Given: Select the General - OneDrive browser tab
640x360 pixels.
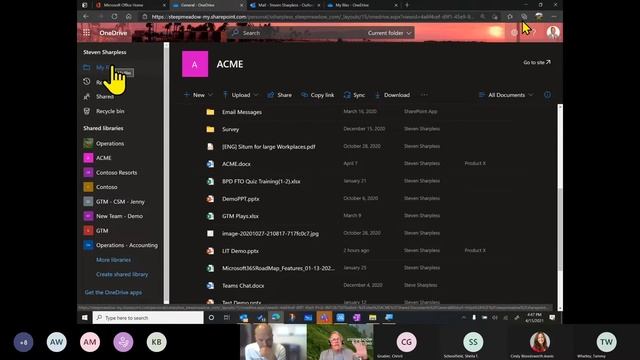Looking at the screenshot, I should [x=207, y=5].
